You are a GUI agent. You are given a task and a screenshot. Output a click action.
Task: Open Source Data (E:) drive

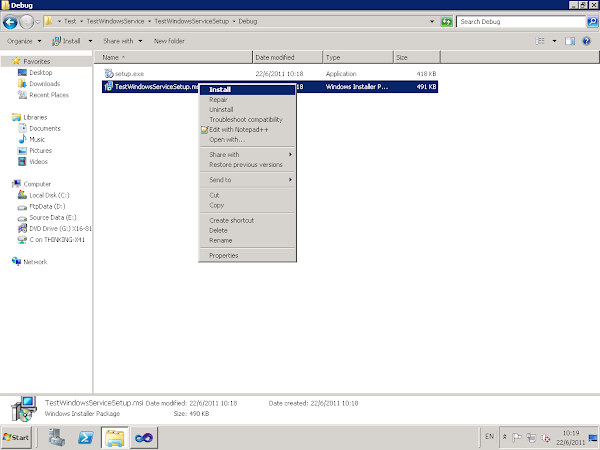[x=53, y=217]
